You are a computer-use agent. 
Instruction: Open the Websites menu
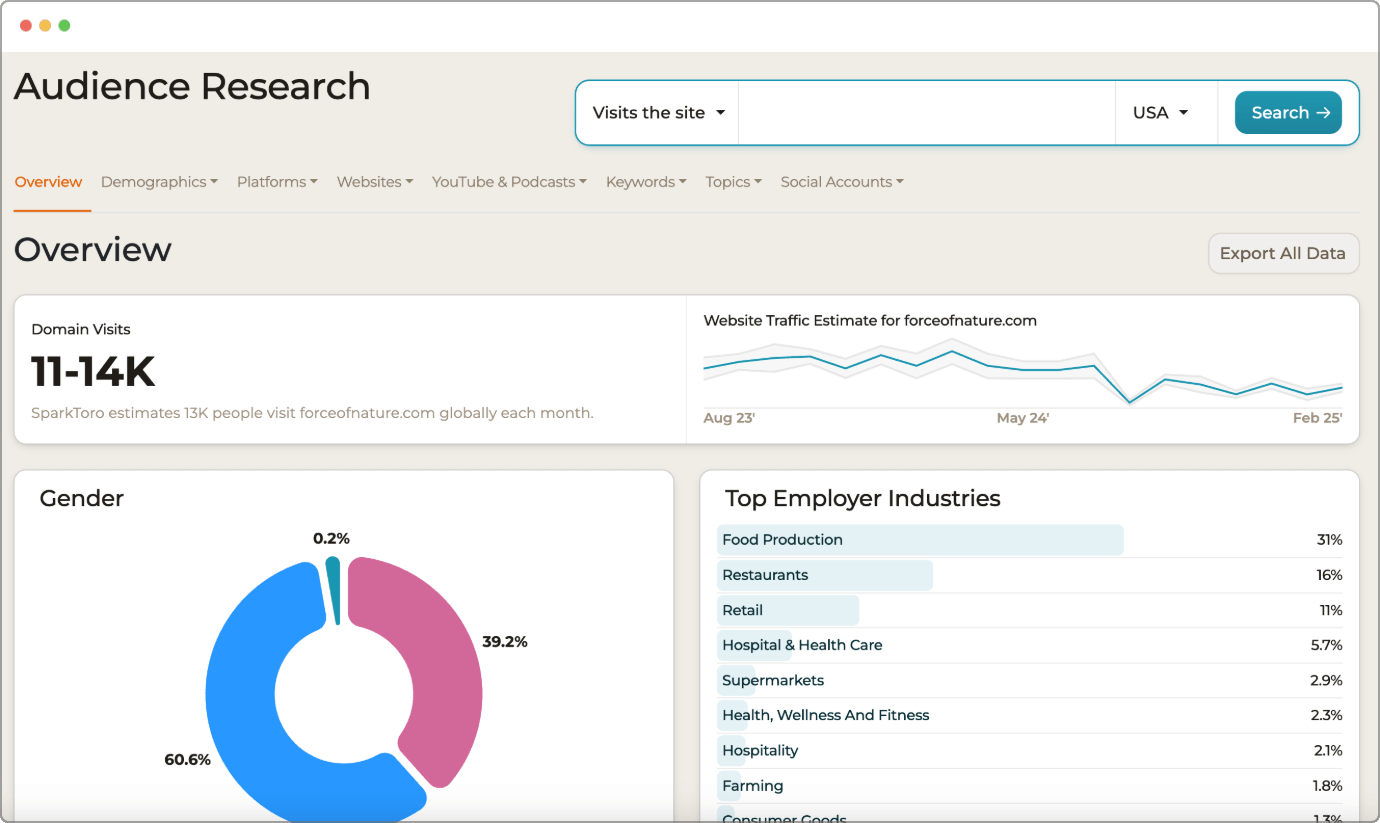[x=375, y=182]
